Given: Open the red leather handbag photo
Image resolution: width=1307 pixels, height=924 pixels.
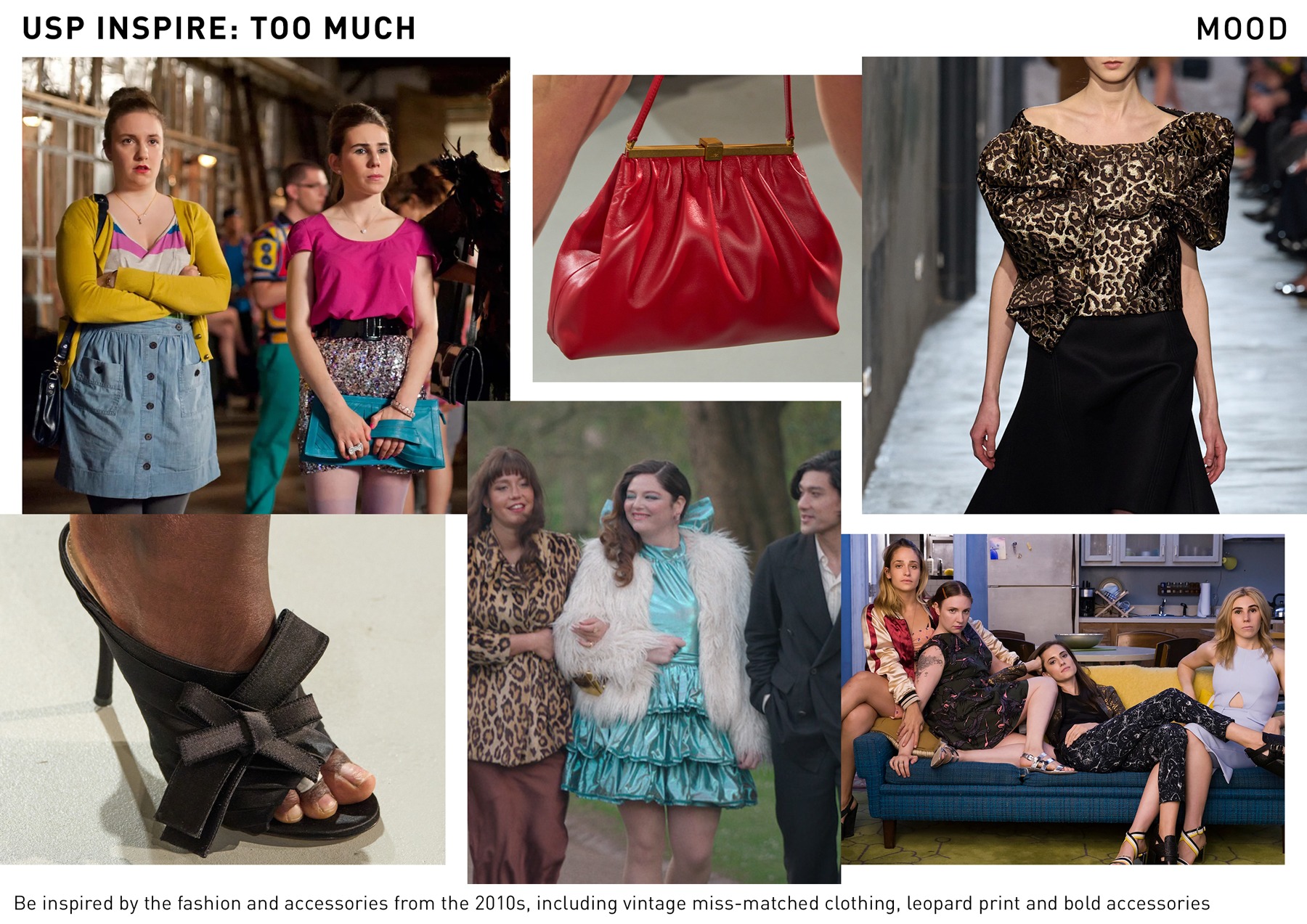Looking at the screenshot, I should (697, 228).
